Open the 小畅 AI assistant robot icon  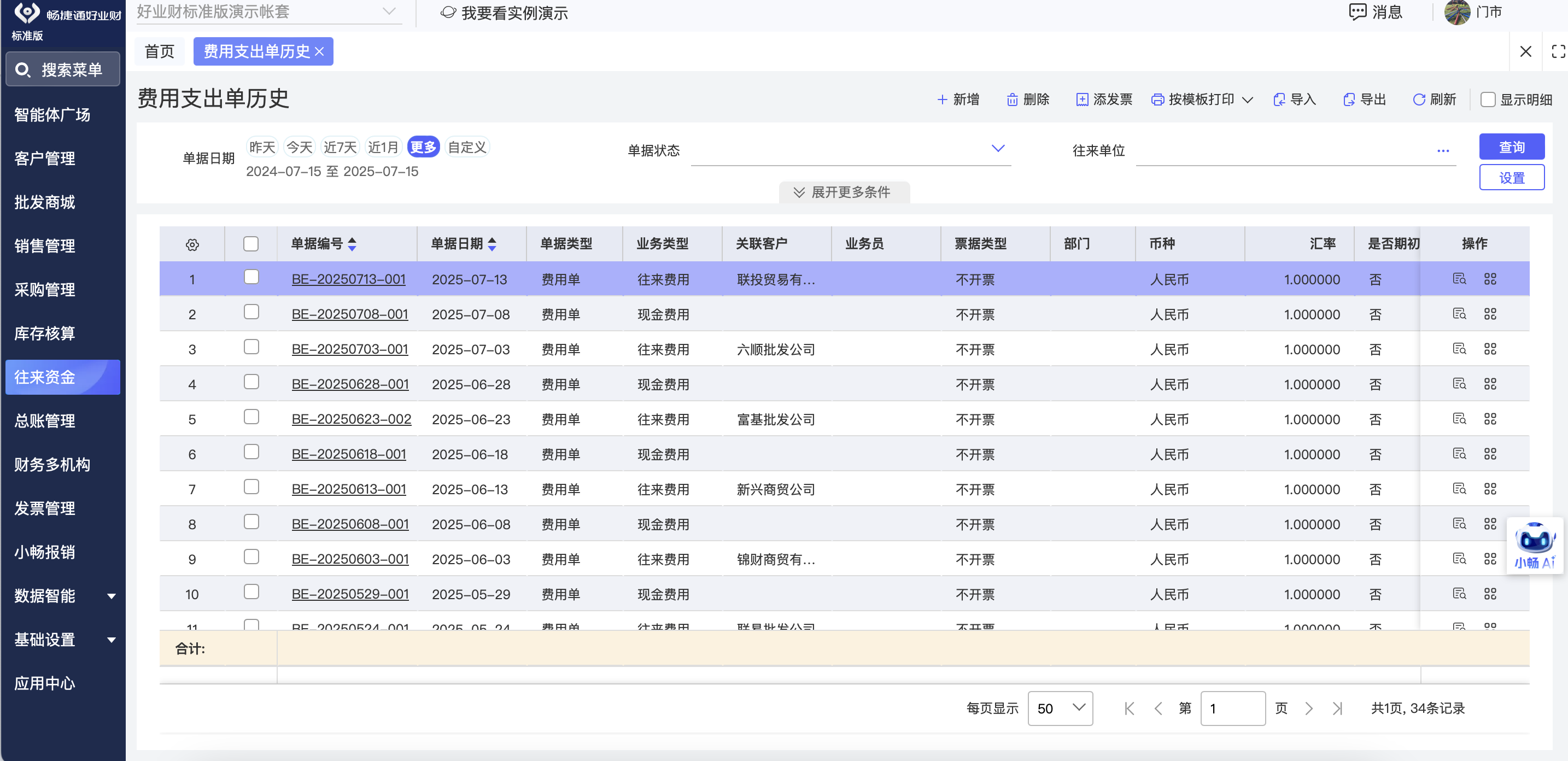(x=1534, y=540)
